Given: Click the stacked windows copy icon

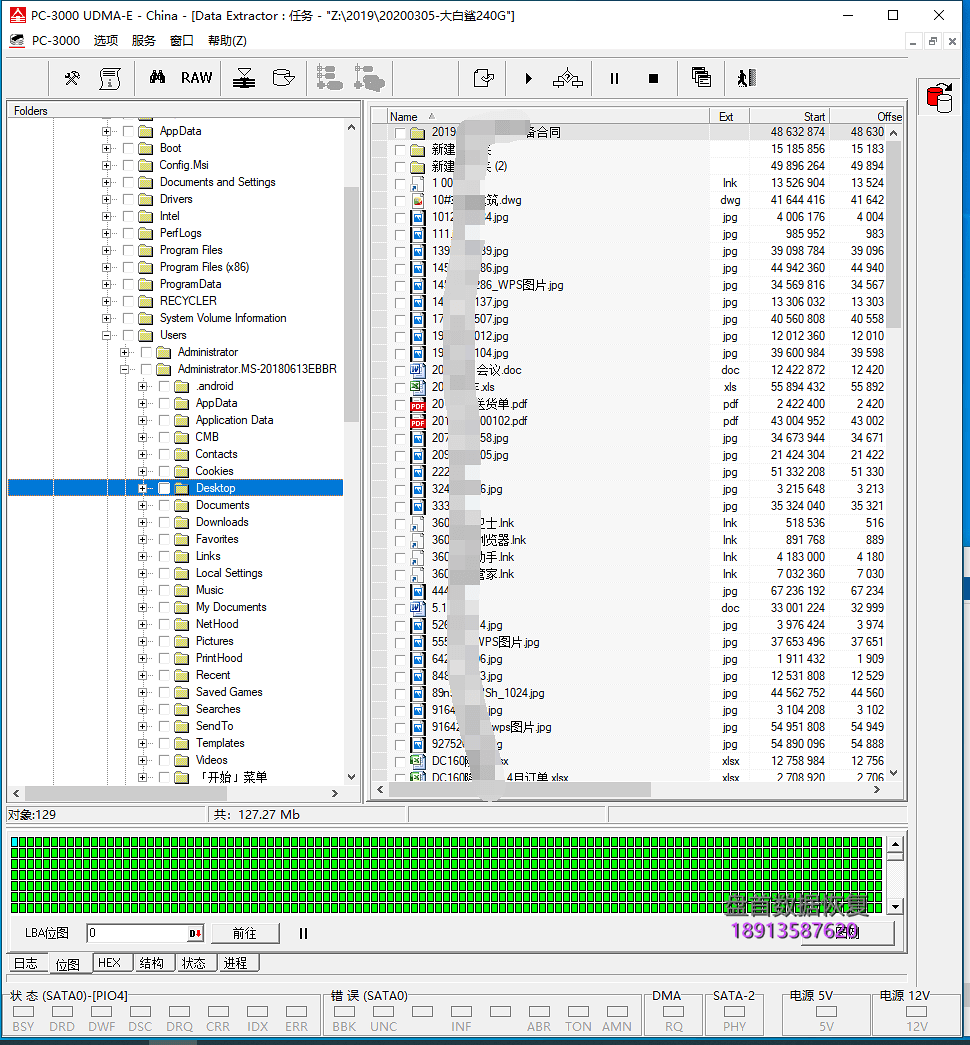Looking at the screenshot, I should (701, 77).
